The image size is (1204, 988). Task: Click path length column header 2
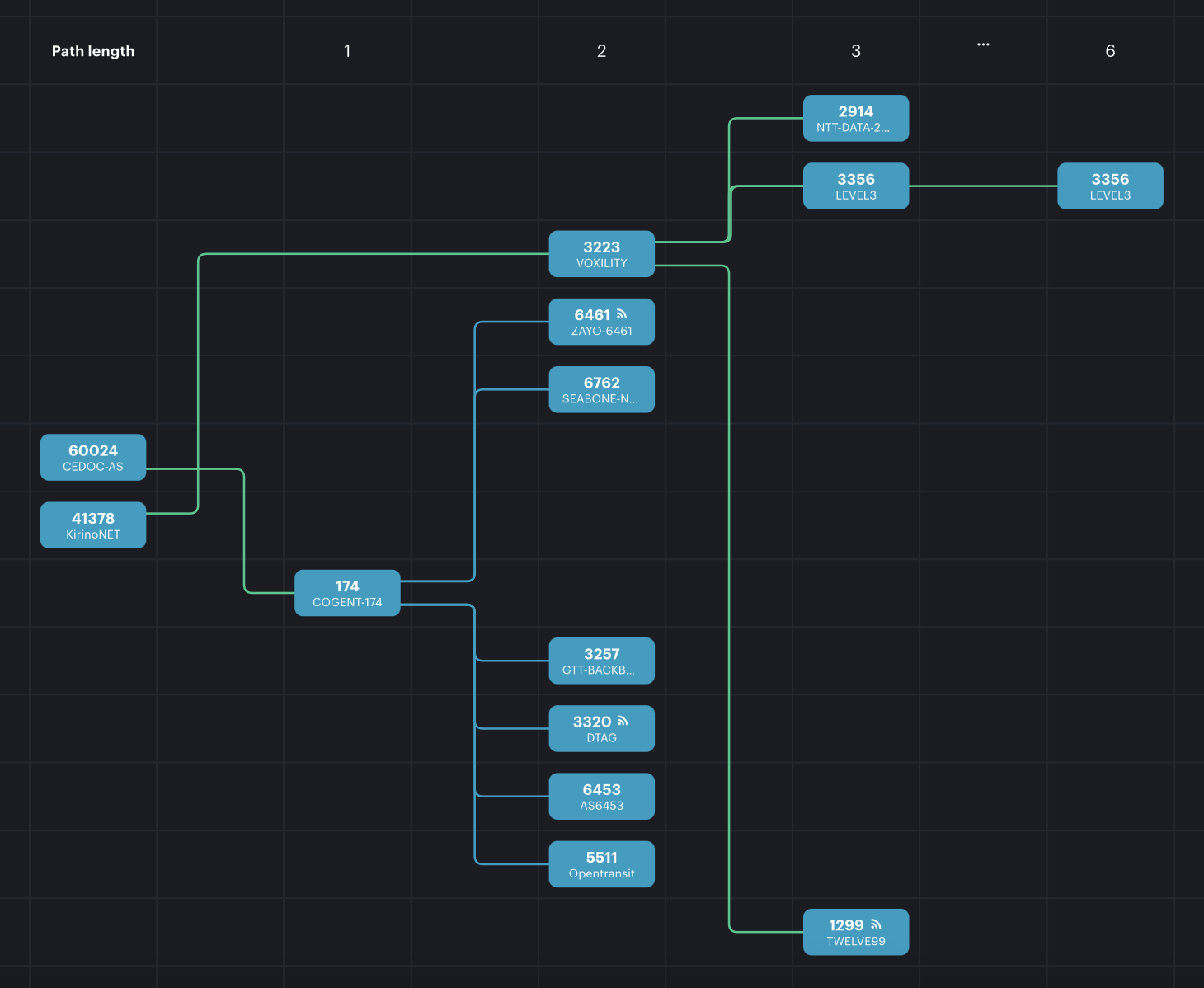[x=601, y=51]
